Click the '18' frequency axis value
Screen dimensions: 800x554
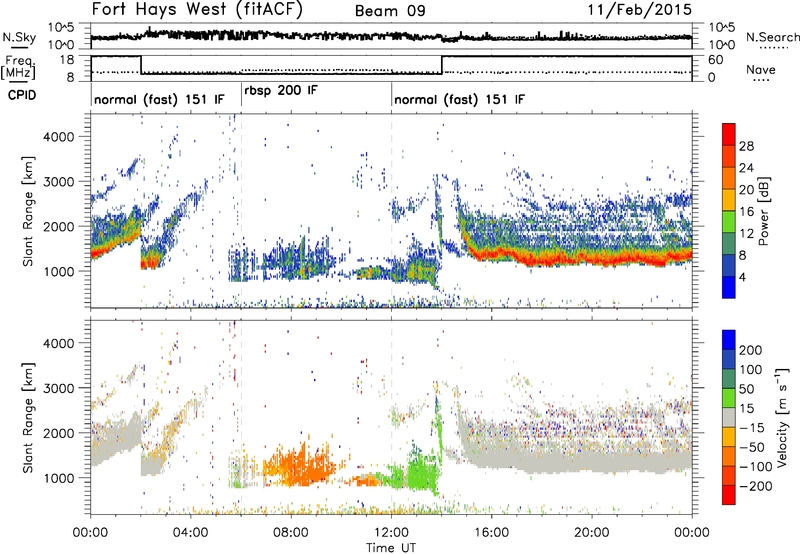click(x=67, y=60)
